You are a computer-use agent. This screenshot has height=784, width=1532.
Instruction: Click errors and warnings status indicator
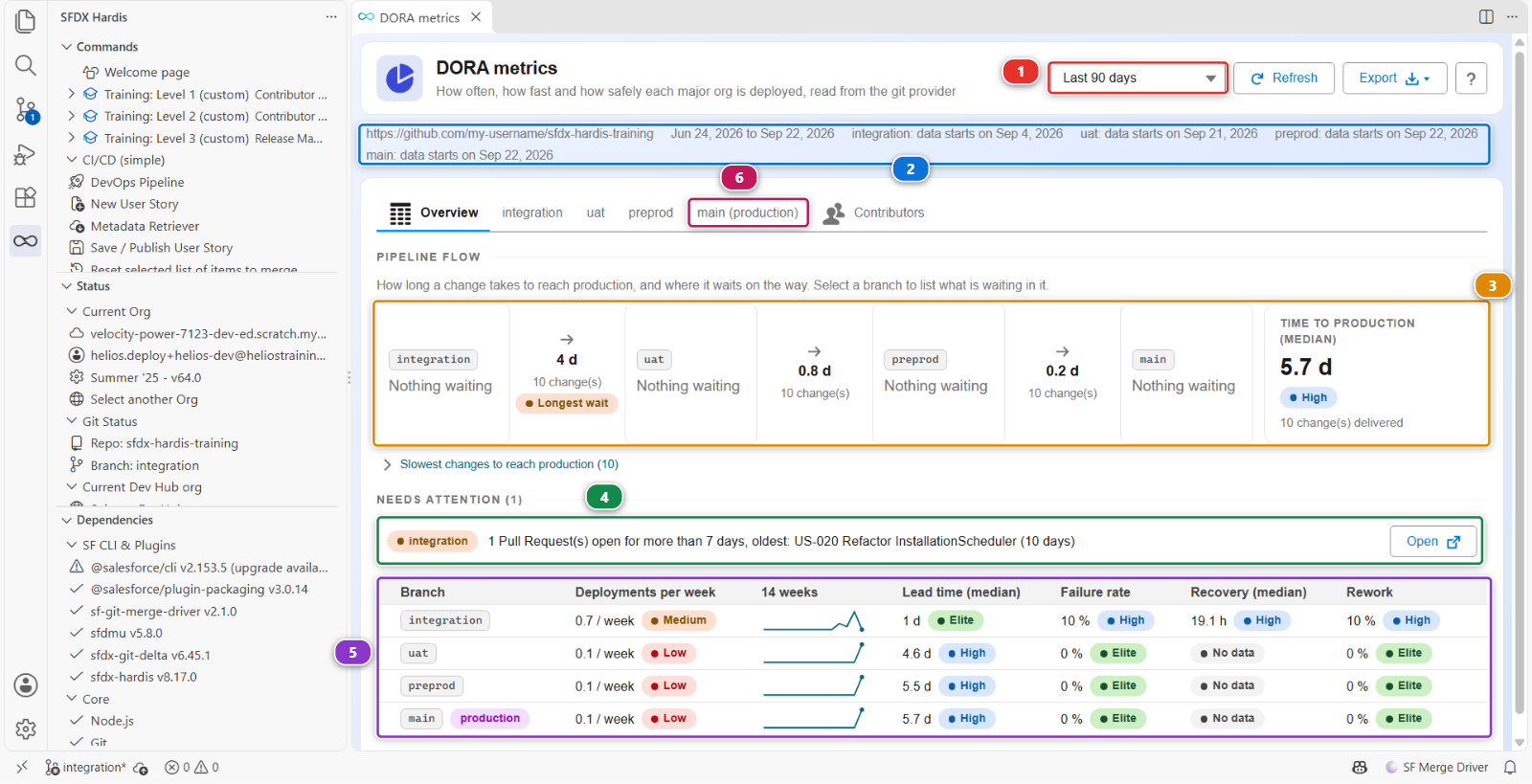pos(191,767)
